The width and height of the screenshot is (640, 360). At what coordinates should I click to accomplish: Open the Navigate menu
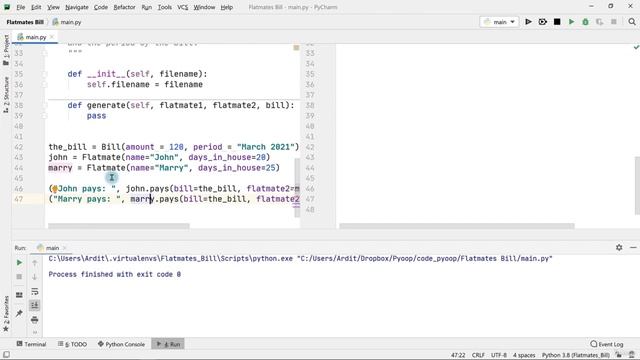(x=77, y=7)
